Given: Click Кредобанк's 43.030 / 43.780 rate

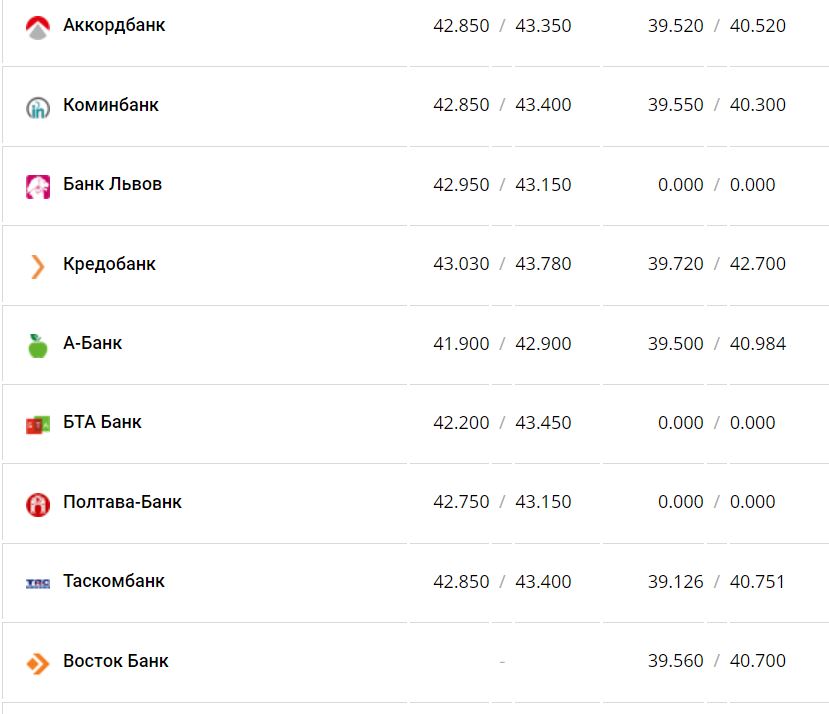Looking at the screenshot, I should tap(502, 264).
